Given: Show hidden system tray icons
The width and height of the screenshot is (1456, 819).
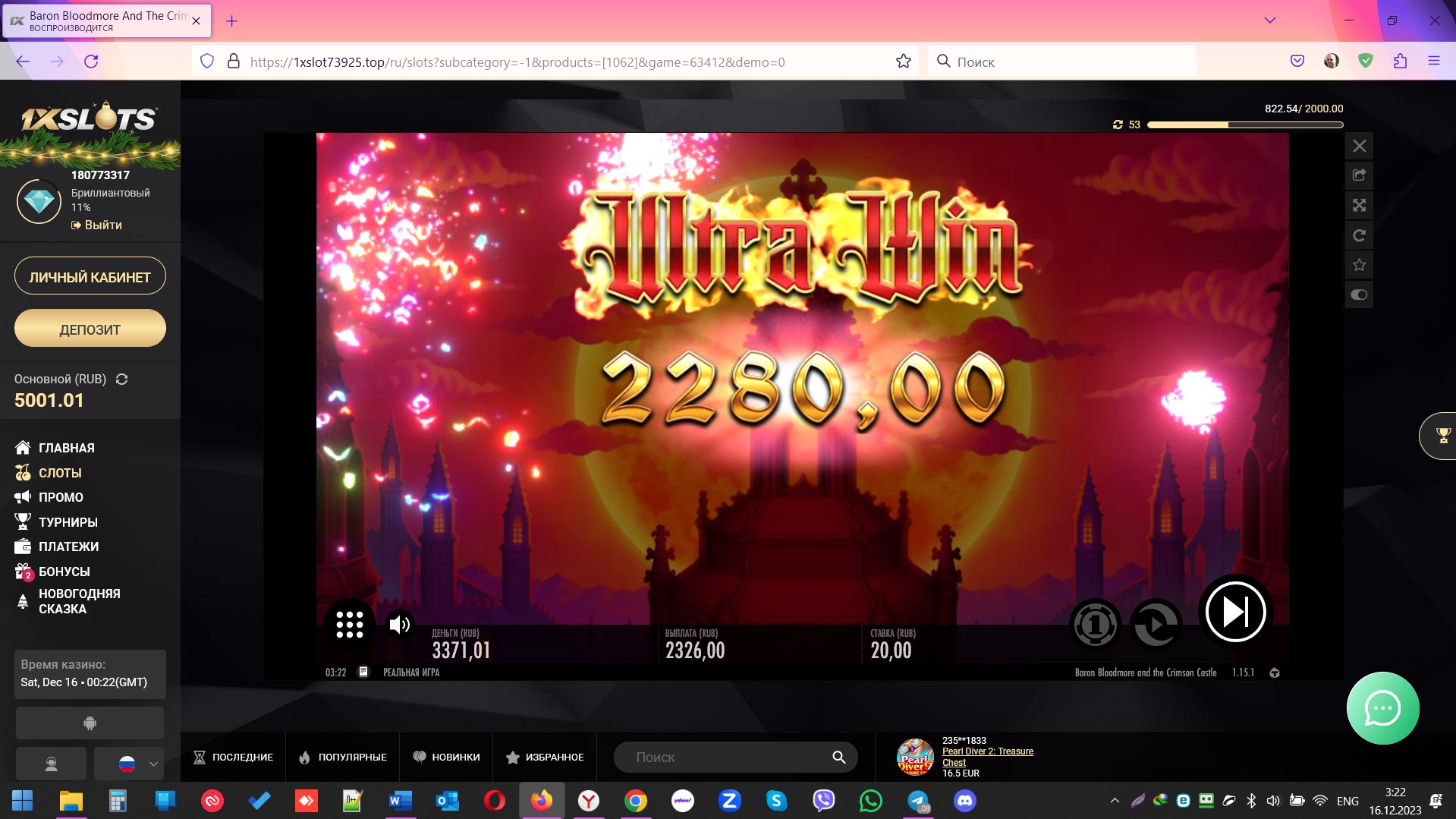Looking at the screenshot, I should pos(1115,801).
